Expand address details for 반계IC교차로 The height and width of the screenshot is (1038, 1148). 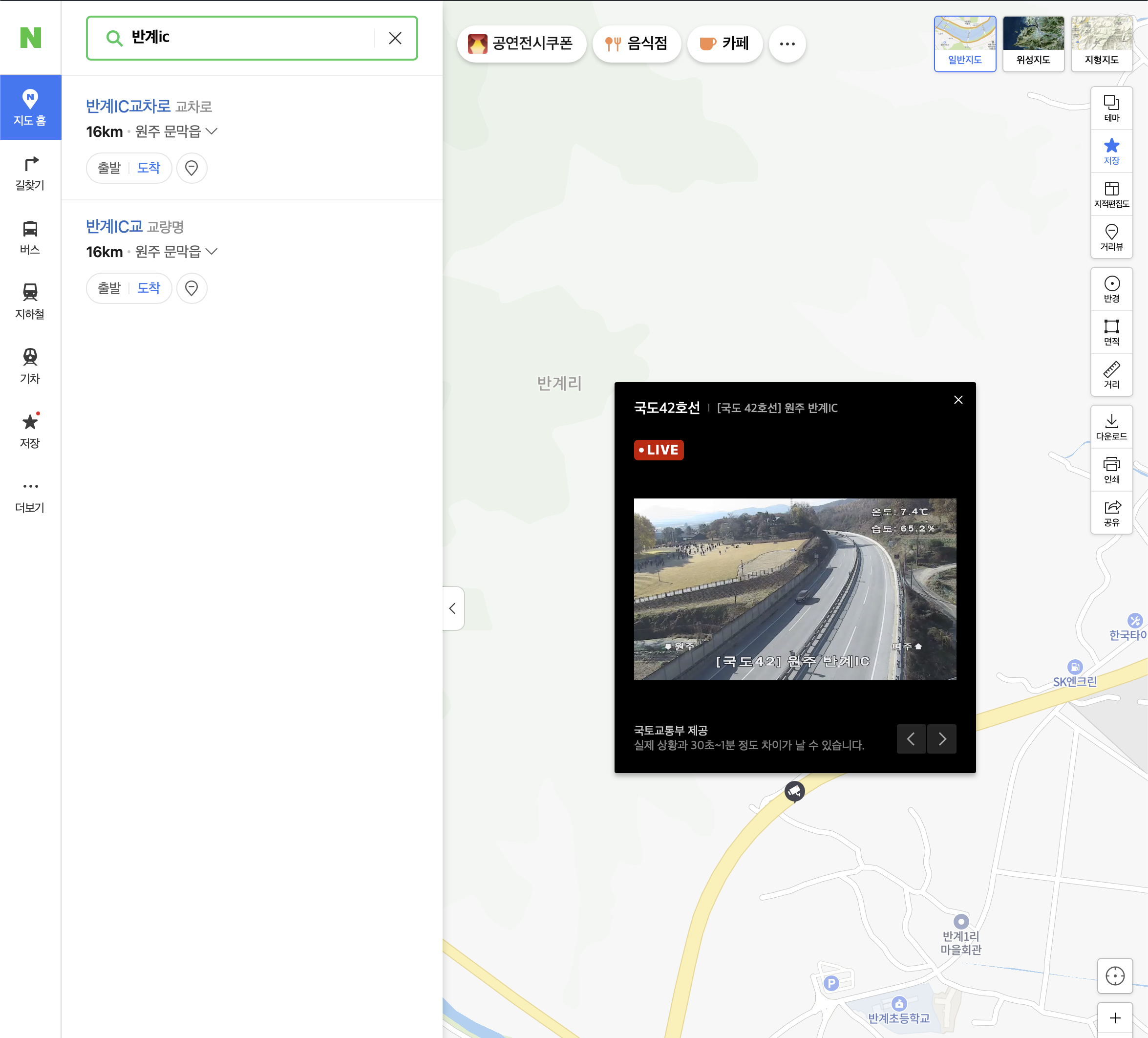(x=212, y=131)
